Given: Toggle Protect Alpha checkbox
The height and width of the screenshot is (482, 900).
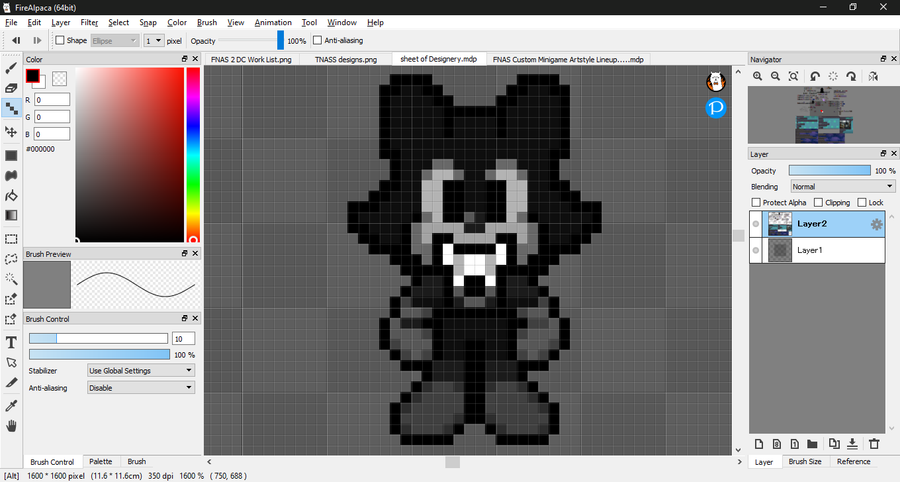Looking at the screenshot, I should coord(756,203).
